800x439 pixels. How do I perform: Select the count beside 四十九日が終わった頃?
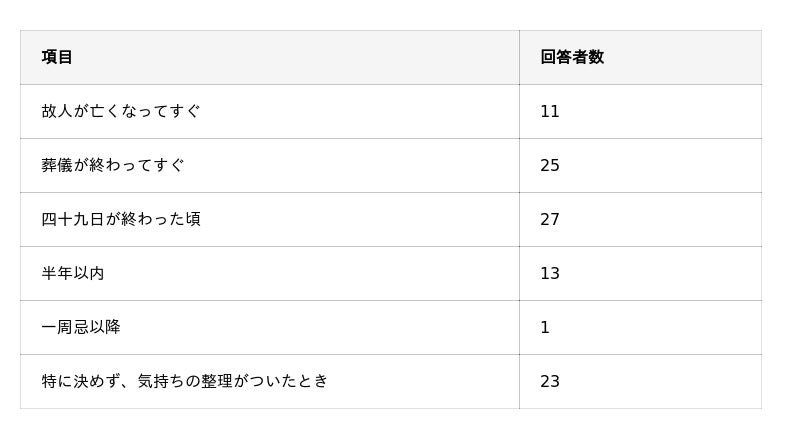coord(550,219)
